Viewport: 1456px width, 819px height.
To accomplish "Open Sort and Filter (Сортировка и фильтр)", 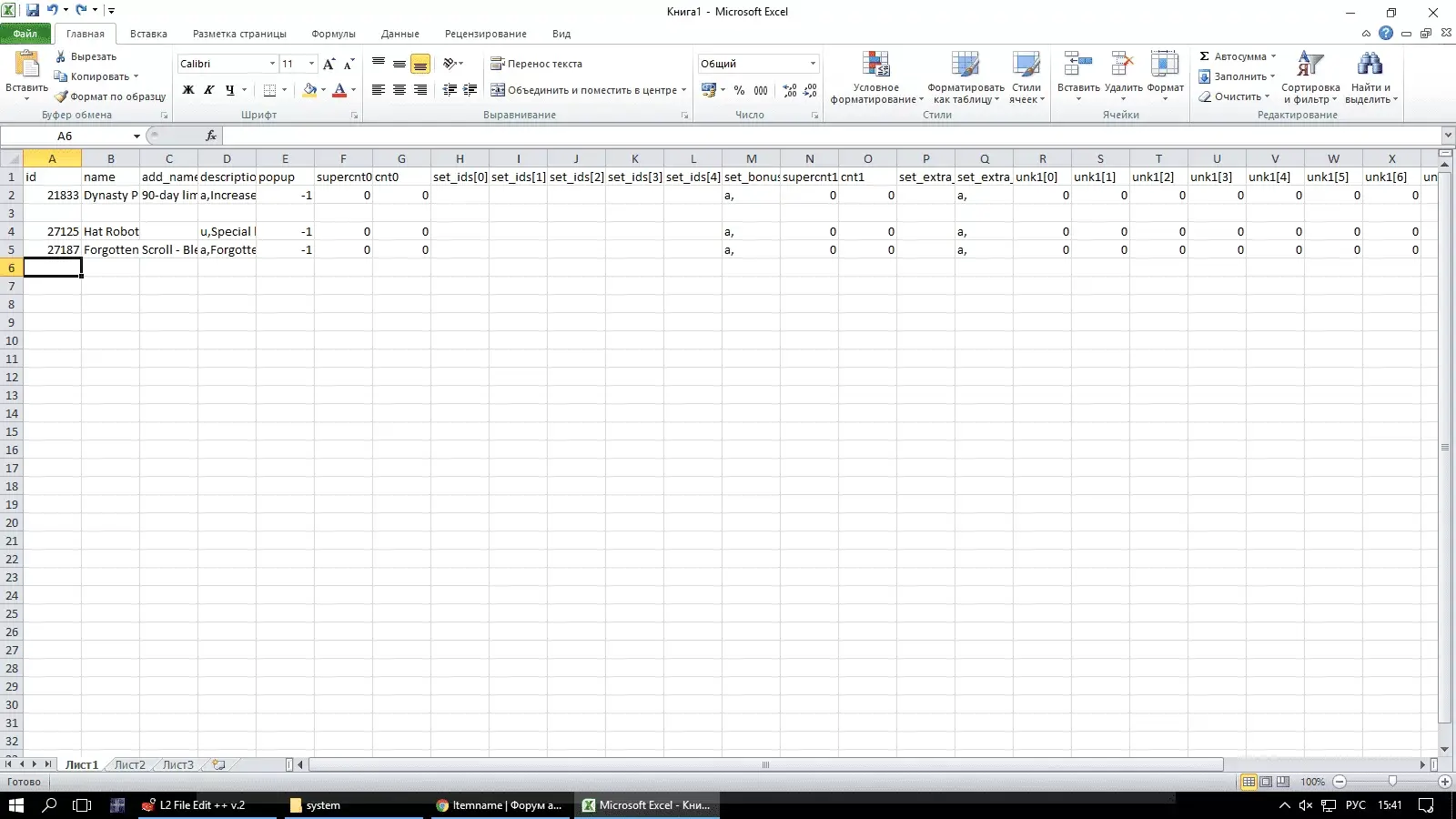I will (x=1310, y=77).
